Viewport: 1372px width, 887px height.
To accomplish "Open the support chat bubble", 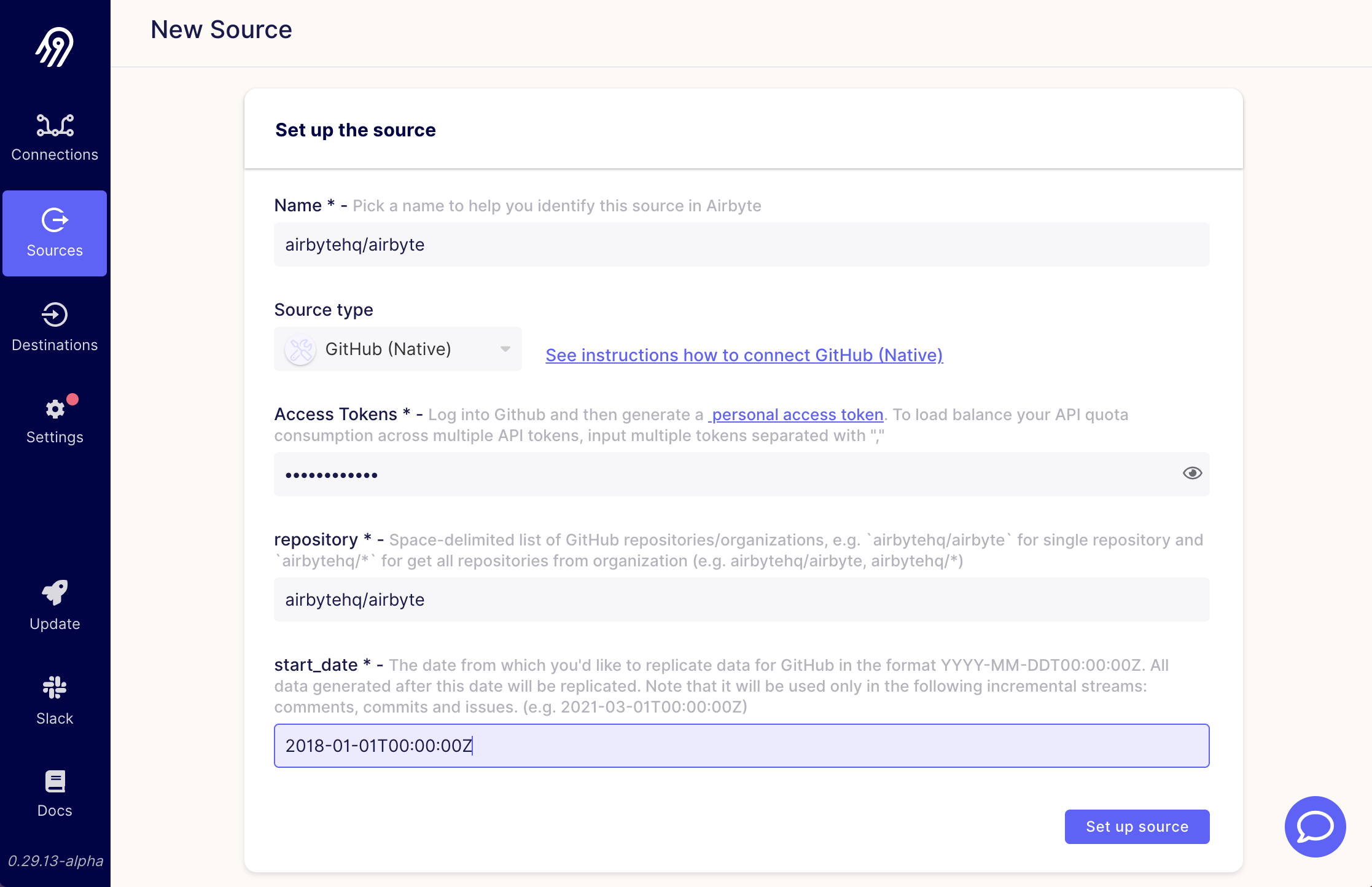I will click(1314, 826).
